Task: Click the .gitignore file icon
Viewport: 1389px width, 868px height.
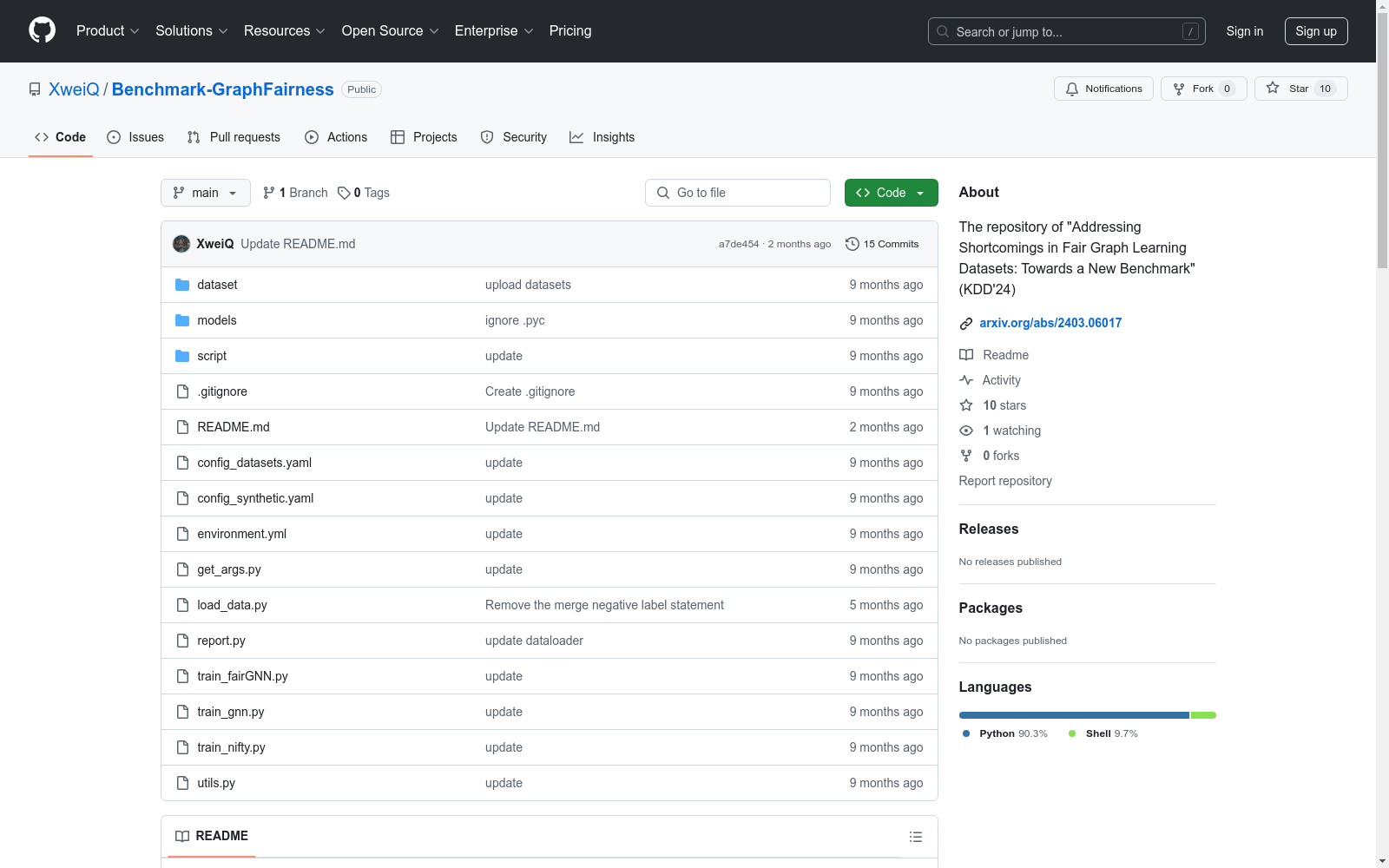Action: click(x=182, y=391)
